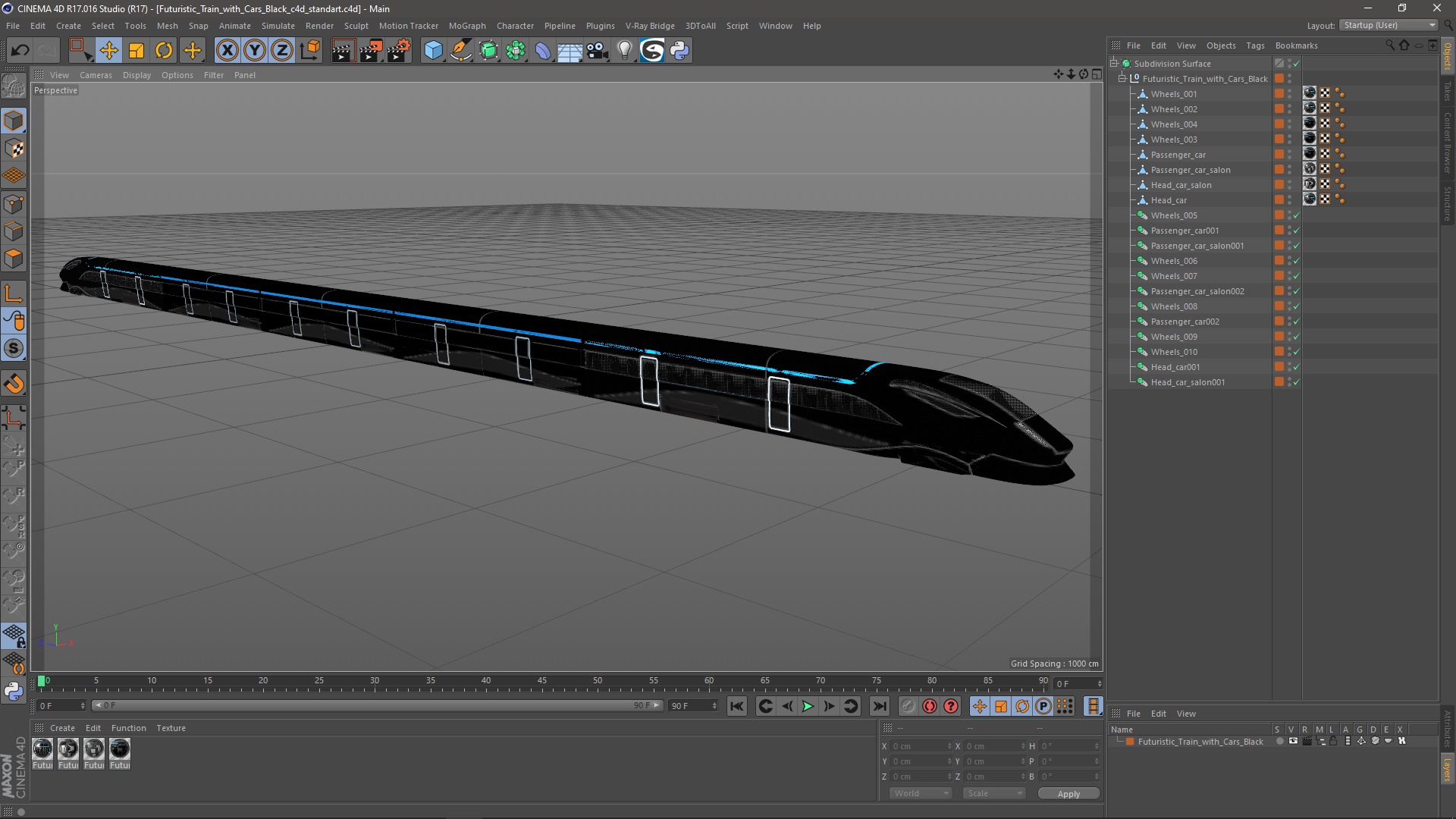Open the Character menu

click(515, 26)
